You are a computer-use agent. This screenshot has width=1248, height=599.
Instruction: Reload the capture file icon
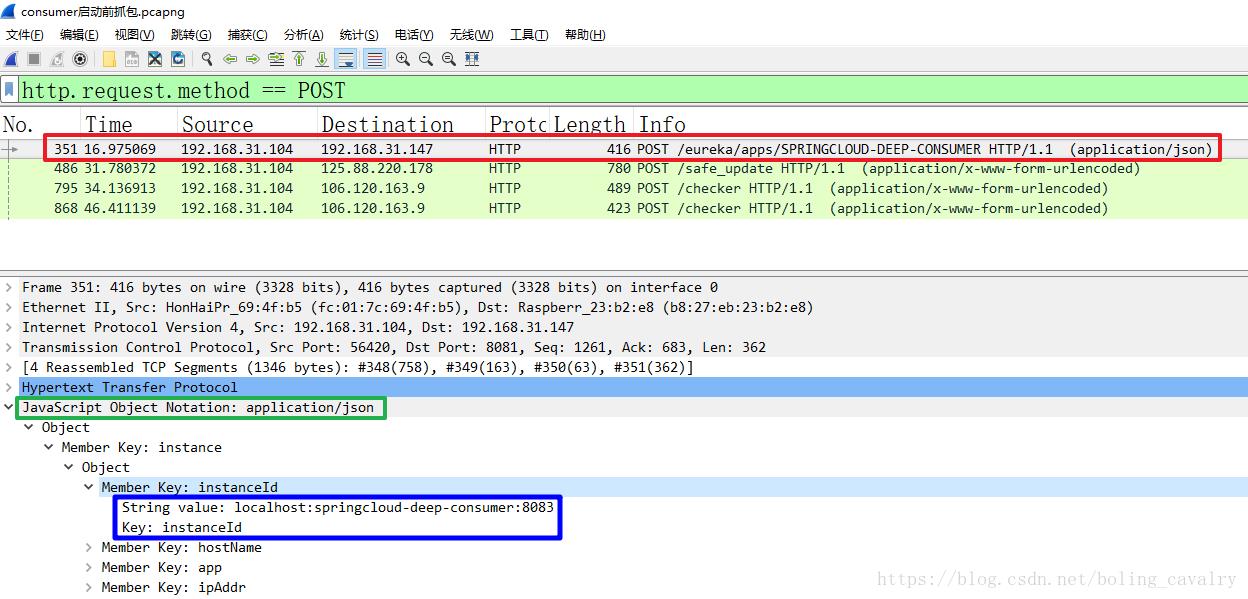(x=177, y=59)
